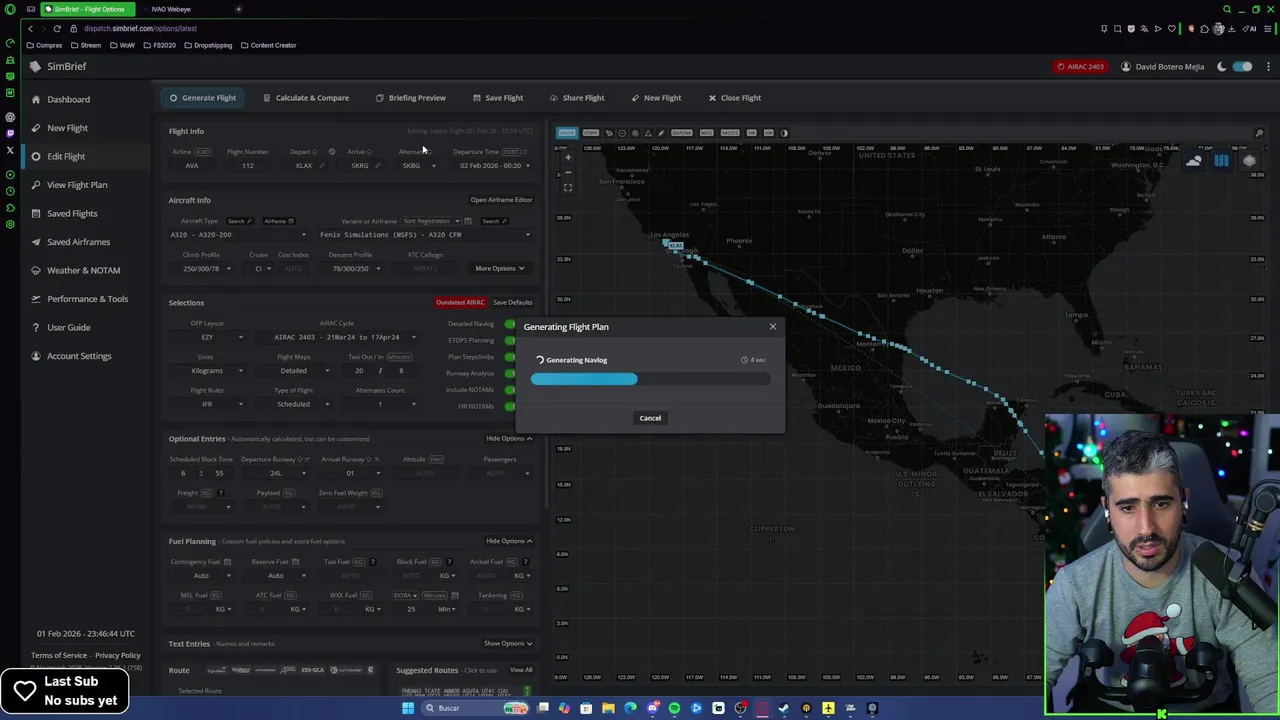Image resolution: width=1280 pixels, height=720 pixels.
Task: Toggle FIR NOTAMs switch
Action: click(510, 406)
